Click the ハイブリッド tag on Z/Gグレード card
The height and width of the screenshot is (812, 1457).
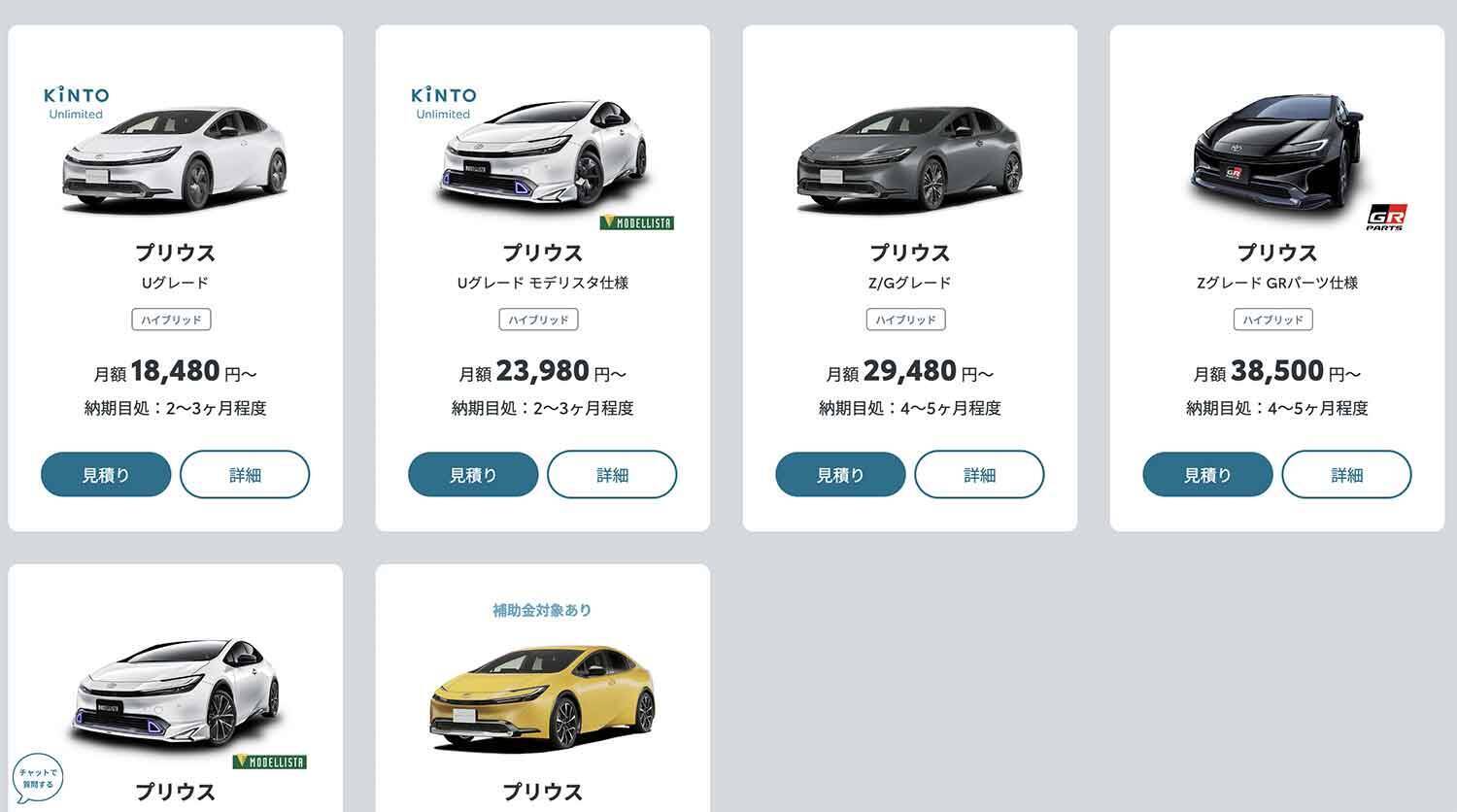[x=905, y=320]
